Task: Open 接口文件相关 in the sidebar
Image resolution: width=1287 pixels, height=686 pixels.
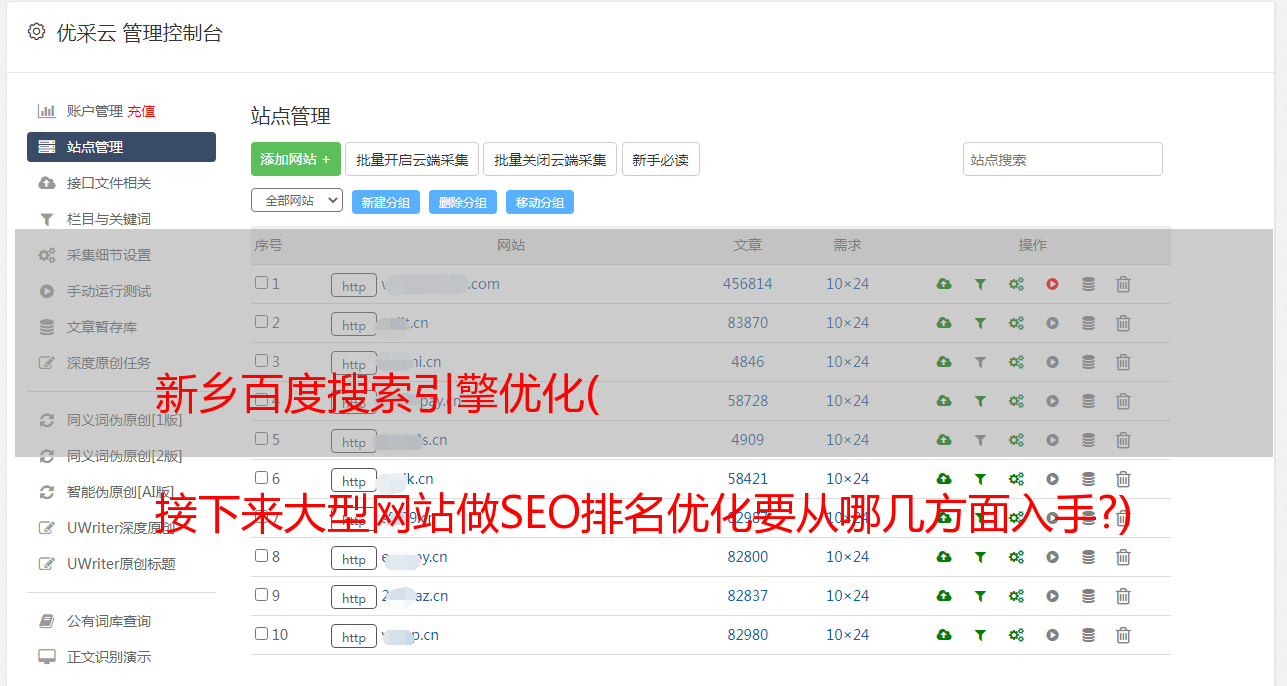Action: pyautogui.click(x=109, y=183)
